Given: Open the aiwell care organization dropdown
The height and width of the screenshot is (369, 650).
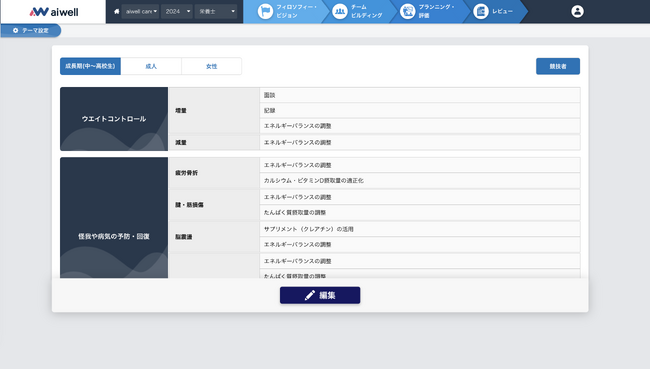Looking at the screenshot, I should click(x=141, y=12).
